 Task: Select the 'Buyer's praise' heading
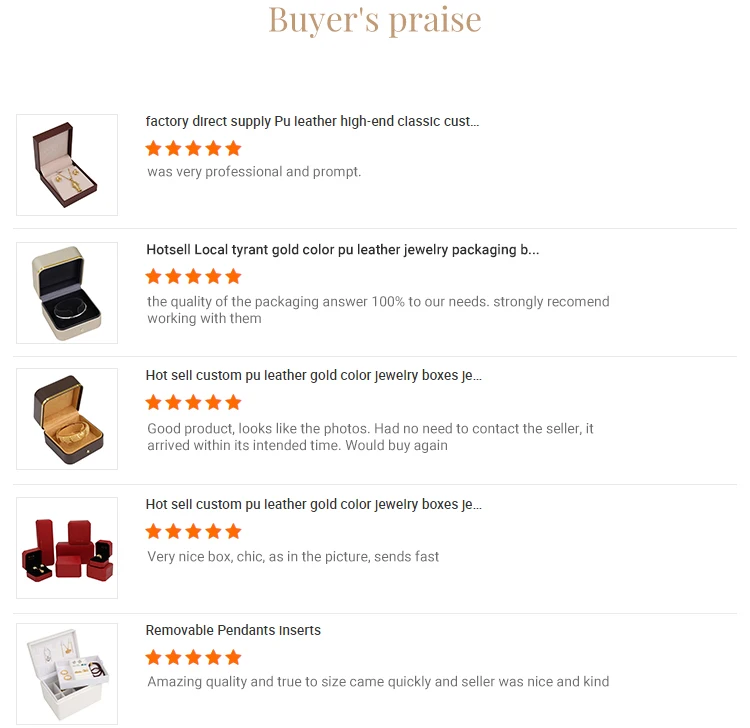coord(374,19)
